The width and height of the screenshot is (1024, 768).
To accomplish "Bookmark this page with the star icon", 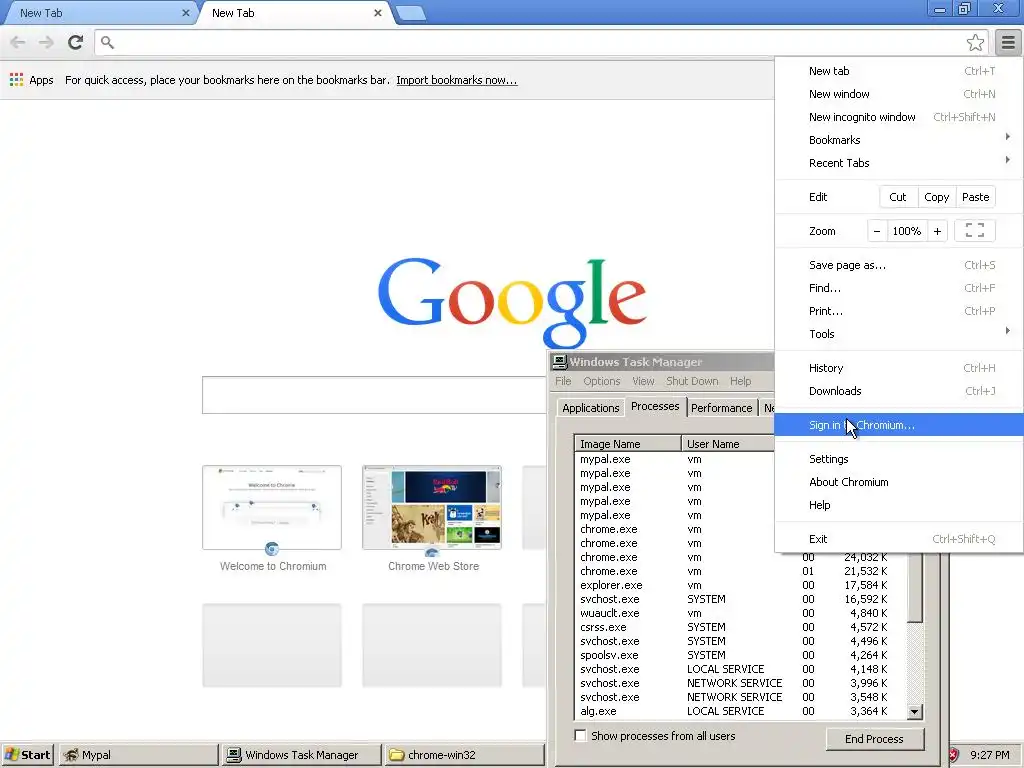I will click(975, 42).
